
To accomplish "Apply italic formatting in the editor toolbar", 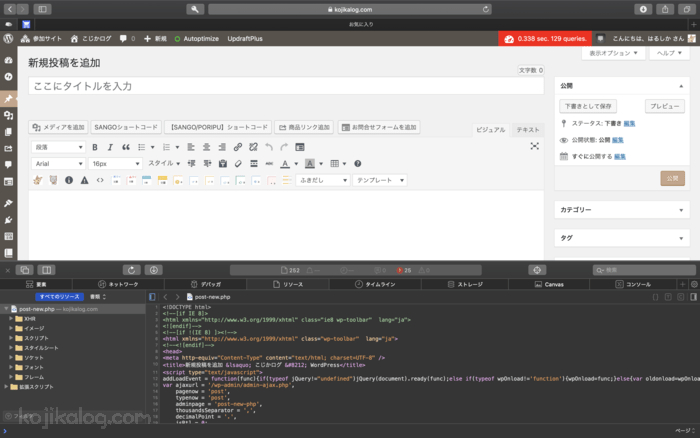I will click(110, 147).
